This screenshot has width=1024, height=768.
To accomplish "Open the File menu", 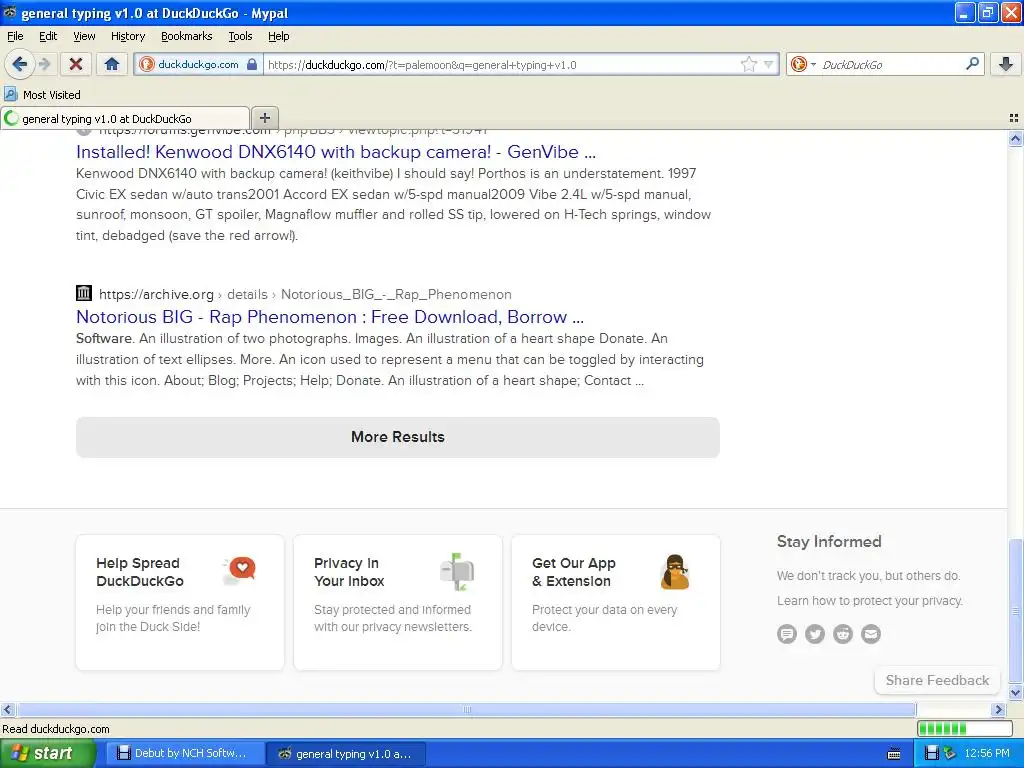I will (15, 36).
